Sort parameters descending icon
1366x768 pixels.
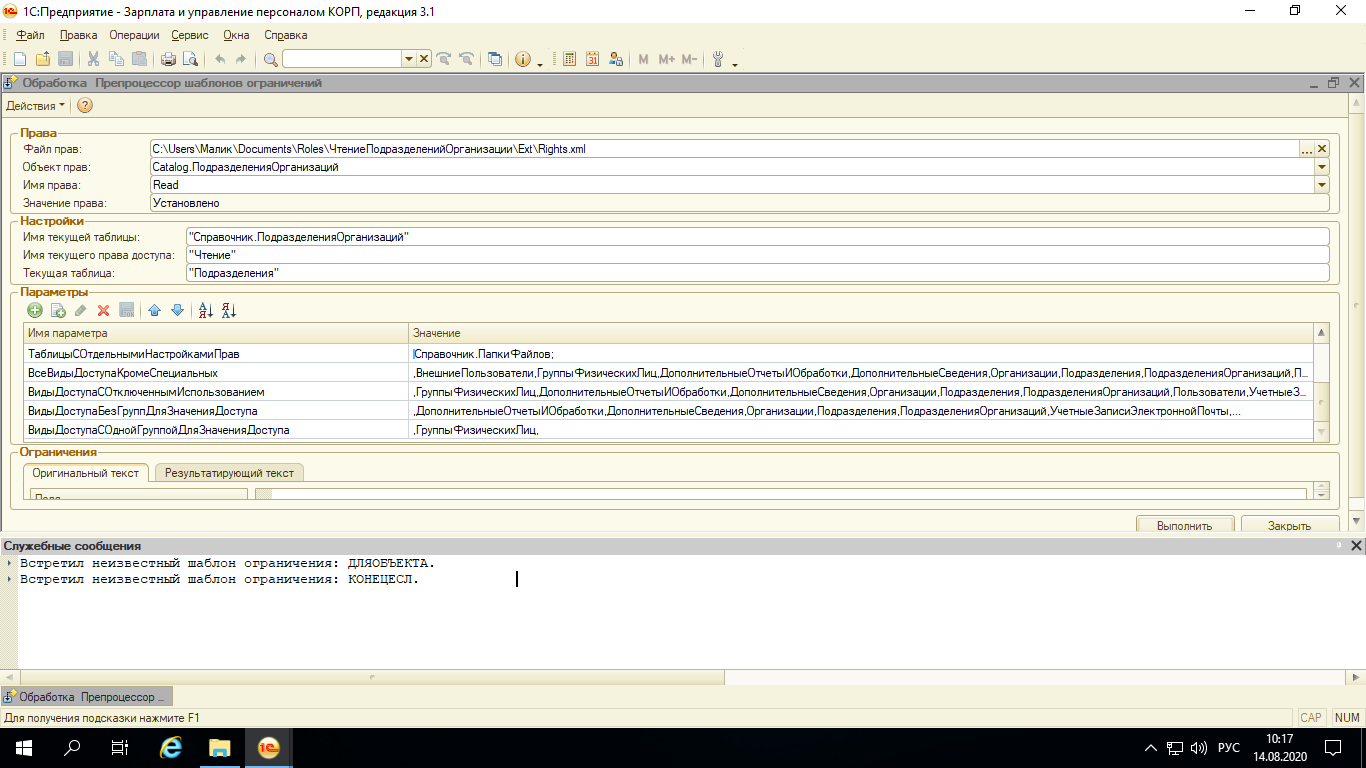pos(229,311)
